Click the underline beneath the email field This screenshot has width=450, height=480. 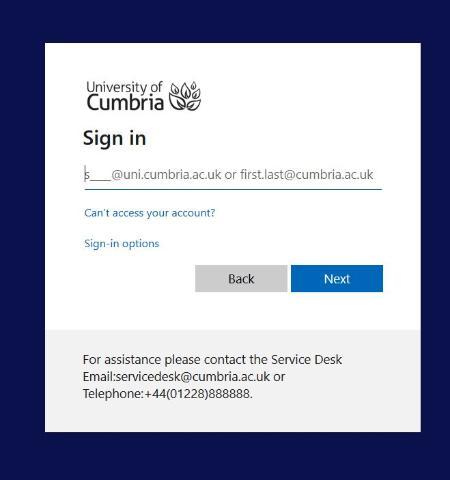(x=233, y=189)
